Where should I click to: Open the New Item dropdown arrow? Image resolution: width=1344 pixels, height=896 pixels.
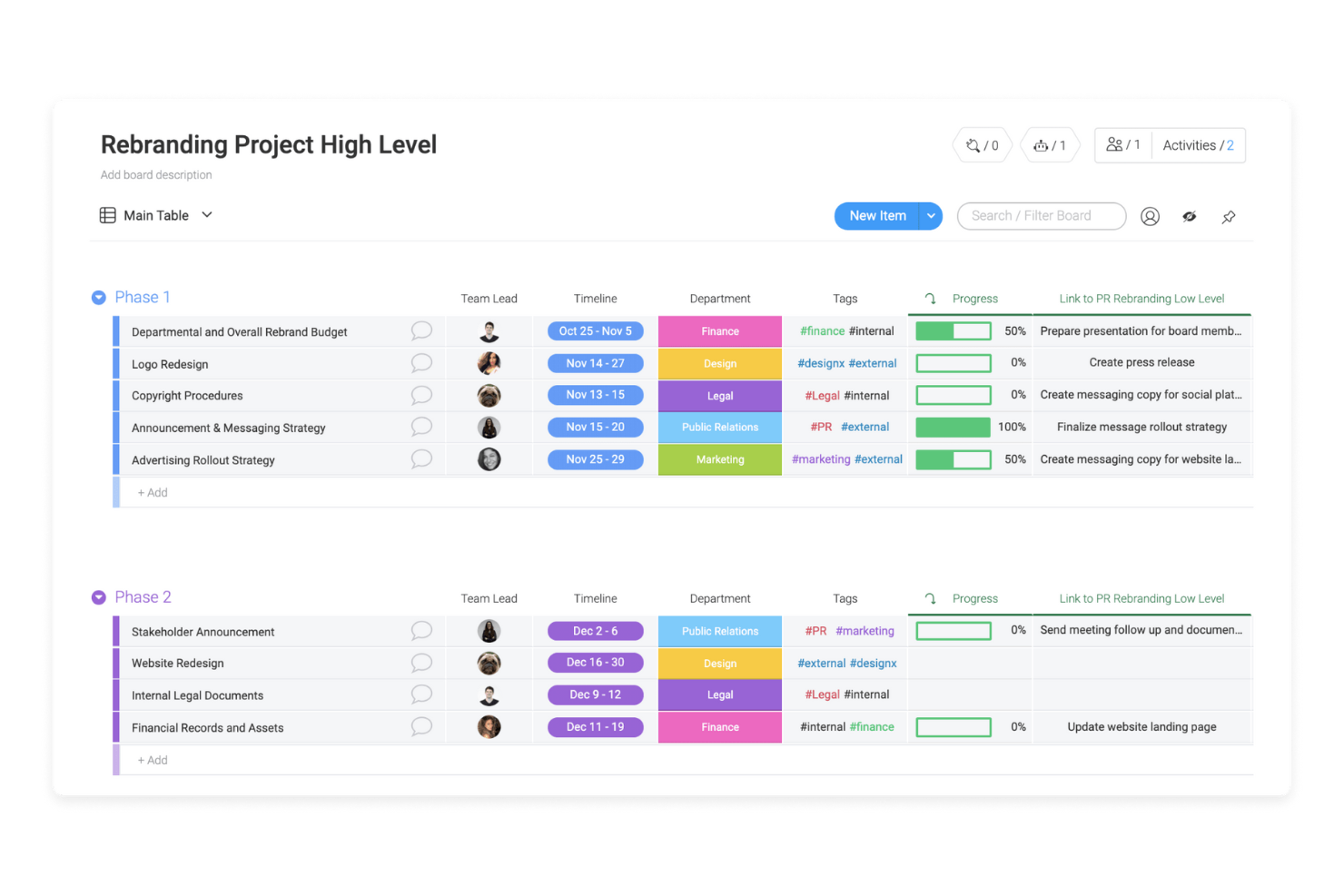tap(931, 215)
